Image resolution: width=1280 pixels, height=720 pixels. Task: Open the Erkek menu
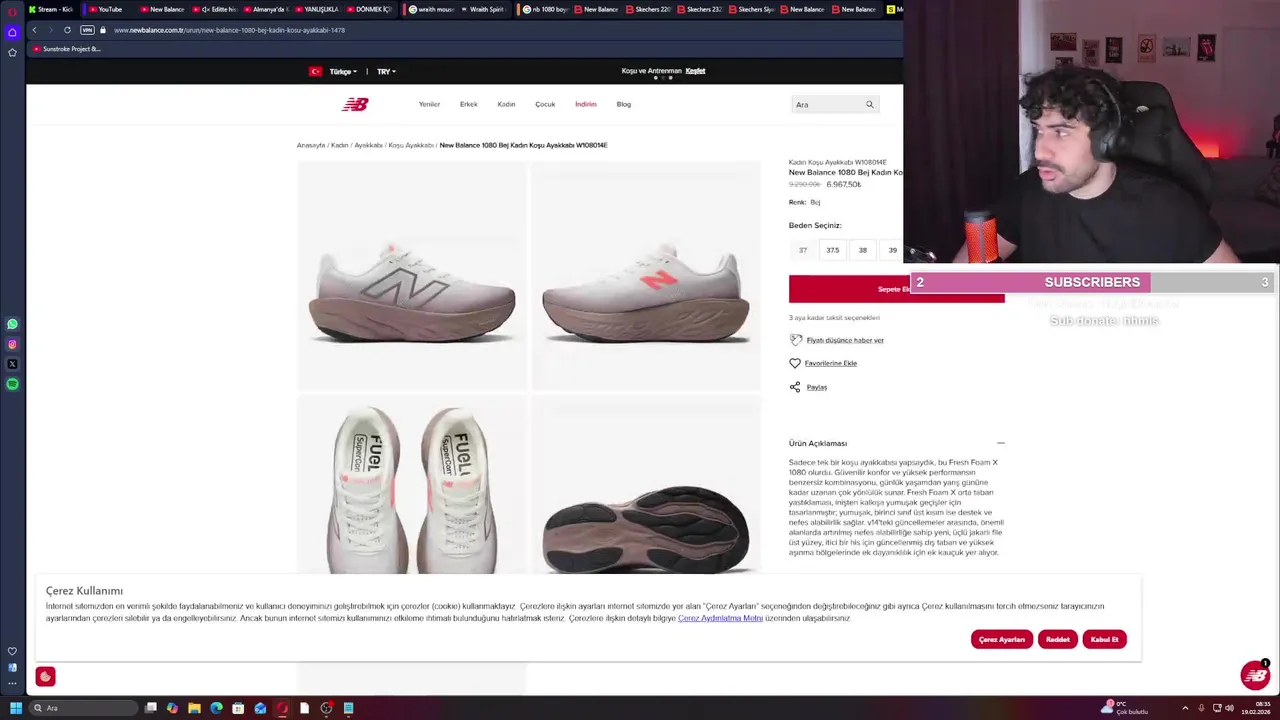468,104
